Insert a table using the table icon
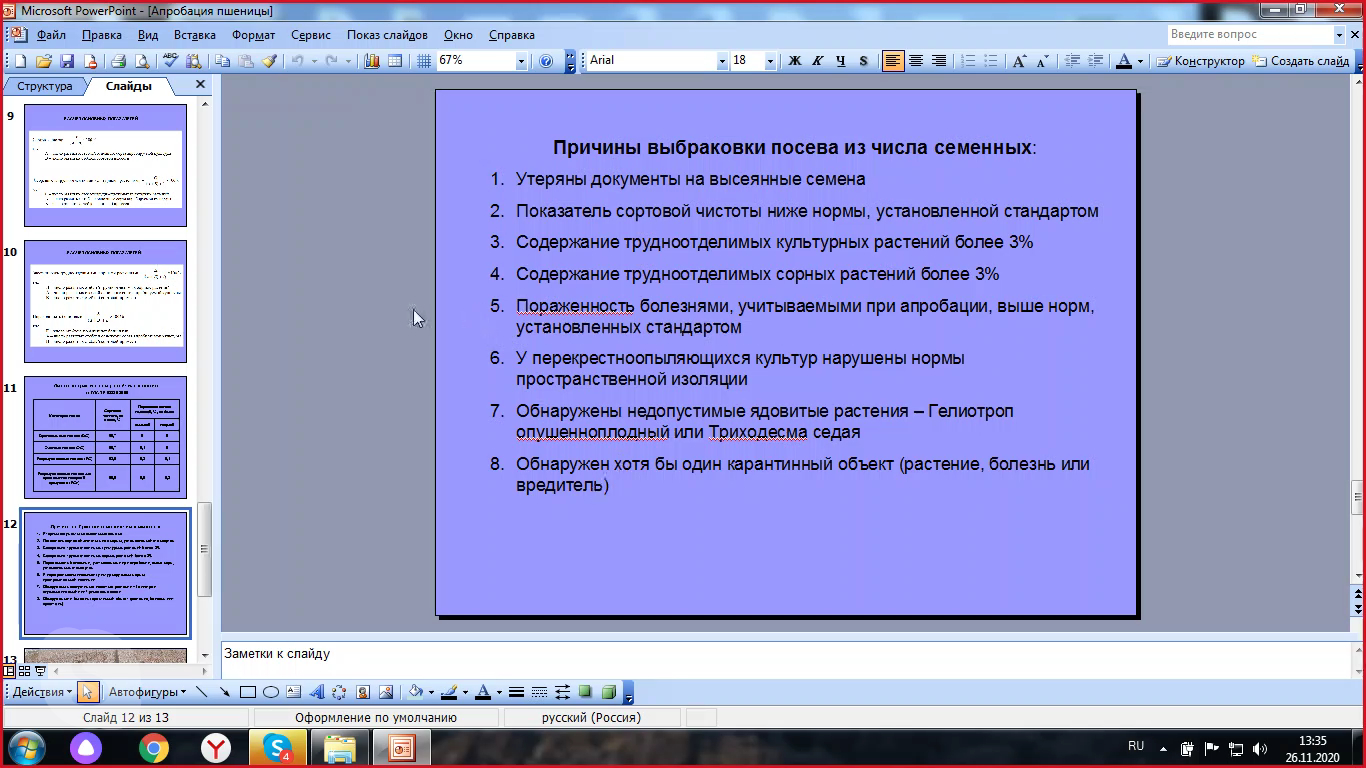The image size is (1366, 768). point(395,61)
